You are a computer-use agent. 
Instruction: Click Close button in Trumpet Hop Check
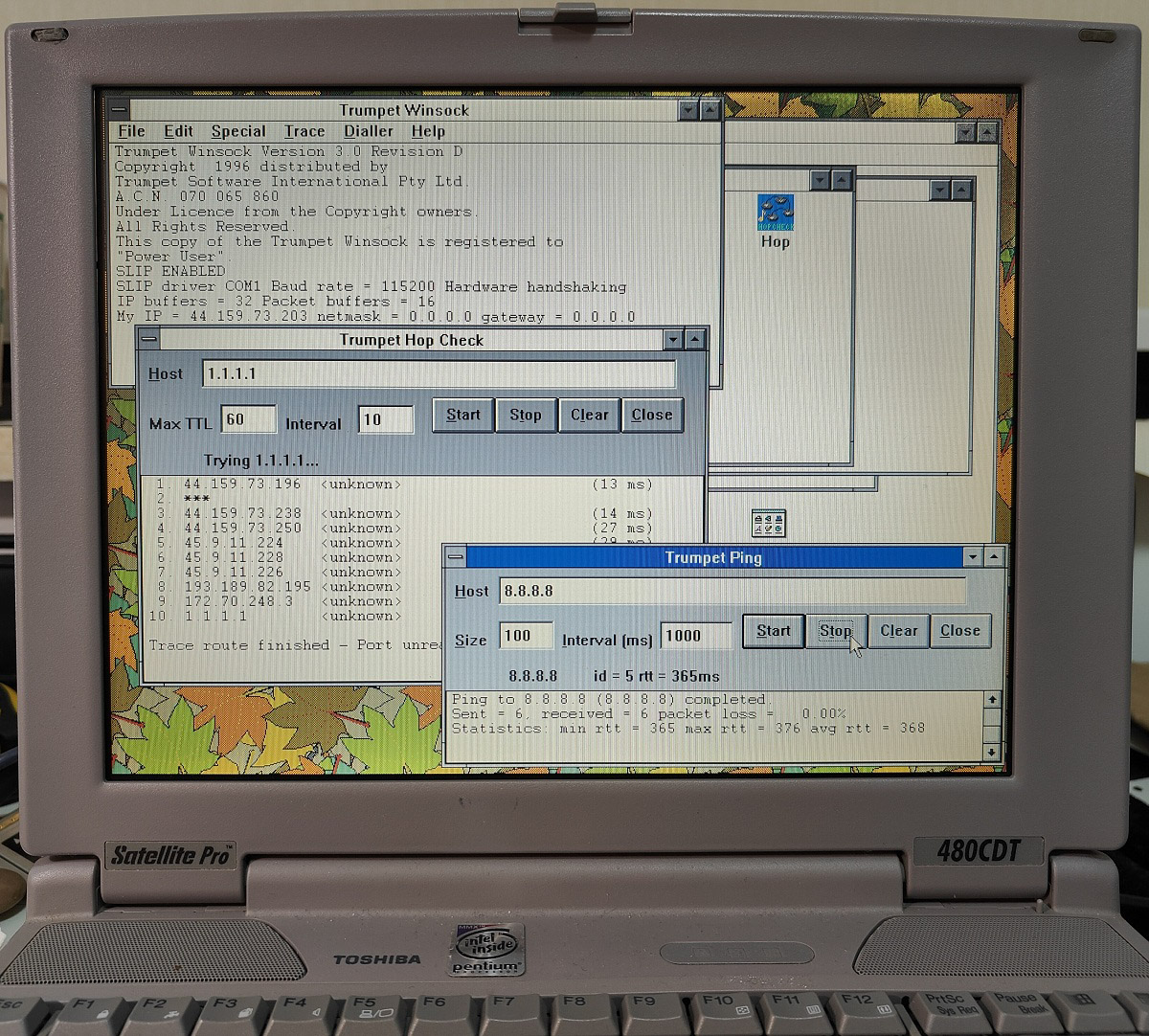(652, 415)
